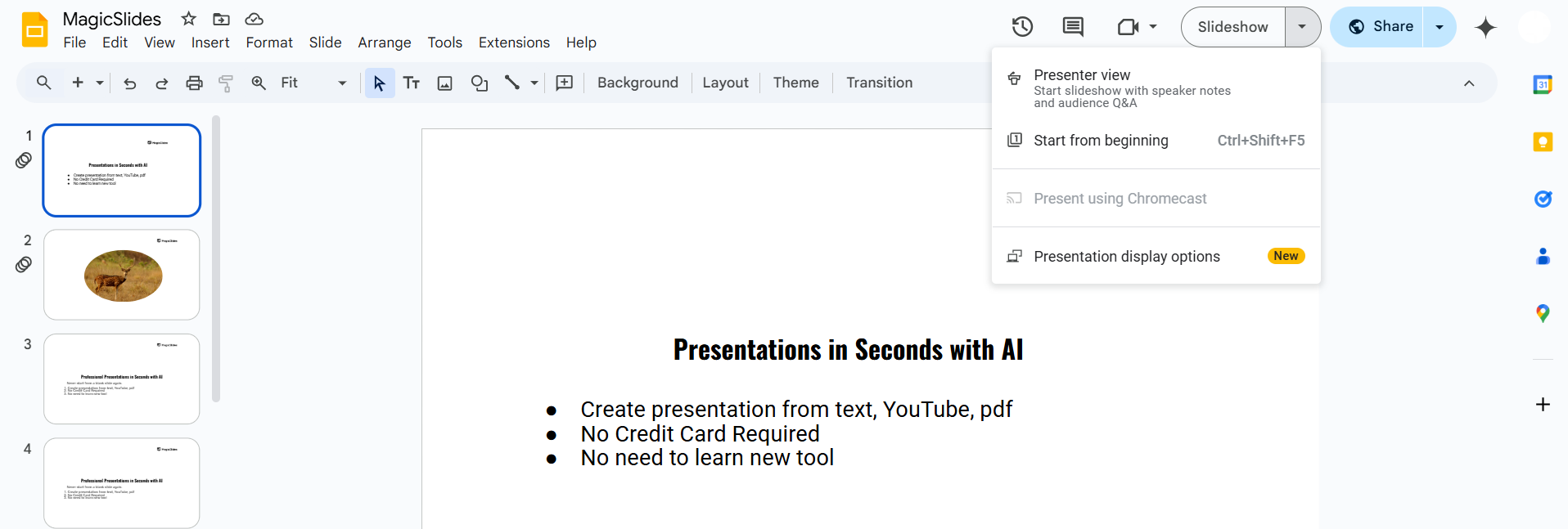Collapse the toolbar with the chevron
Image resolution: width=1568 pixels, height=529 pixels.
[1469, 83]
